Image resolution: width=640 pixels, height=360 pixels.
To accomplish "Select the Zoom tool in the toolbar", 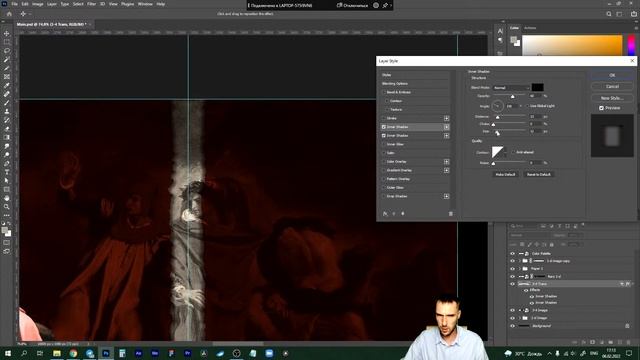I will coord(7,207).
